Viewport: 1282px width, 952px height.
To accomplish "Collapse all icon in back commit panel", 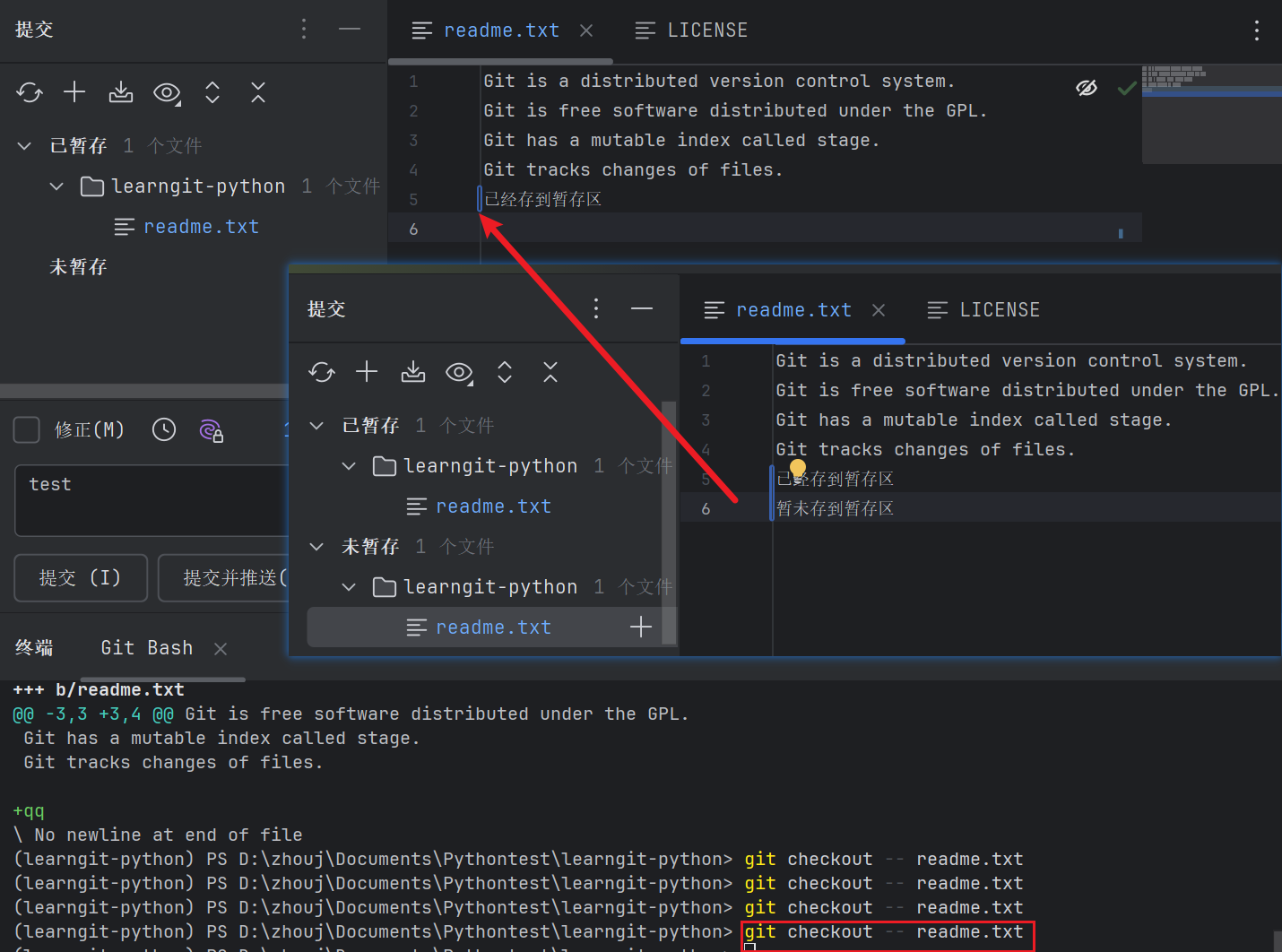I will (258, 92).
